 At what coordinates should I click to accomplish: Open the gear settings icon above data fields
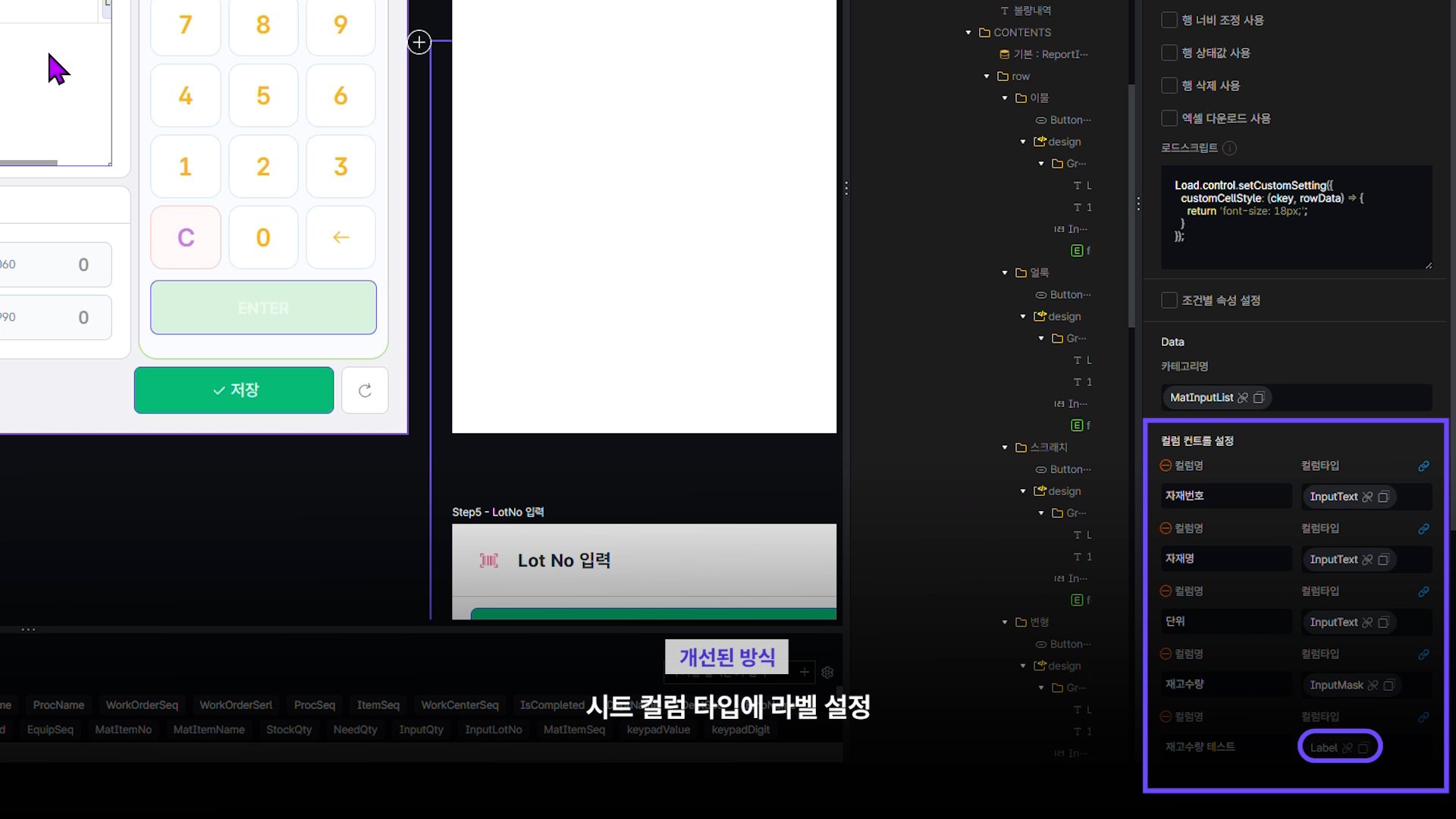(x=827, y=673)
